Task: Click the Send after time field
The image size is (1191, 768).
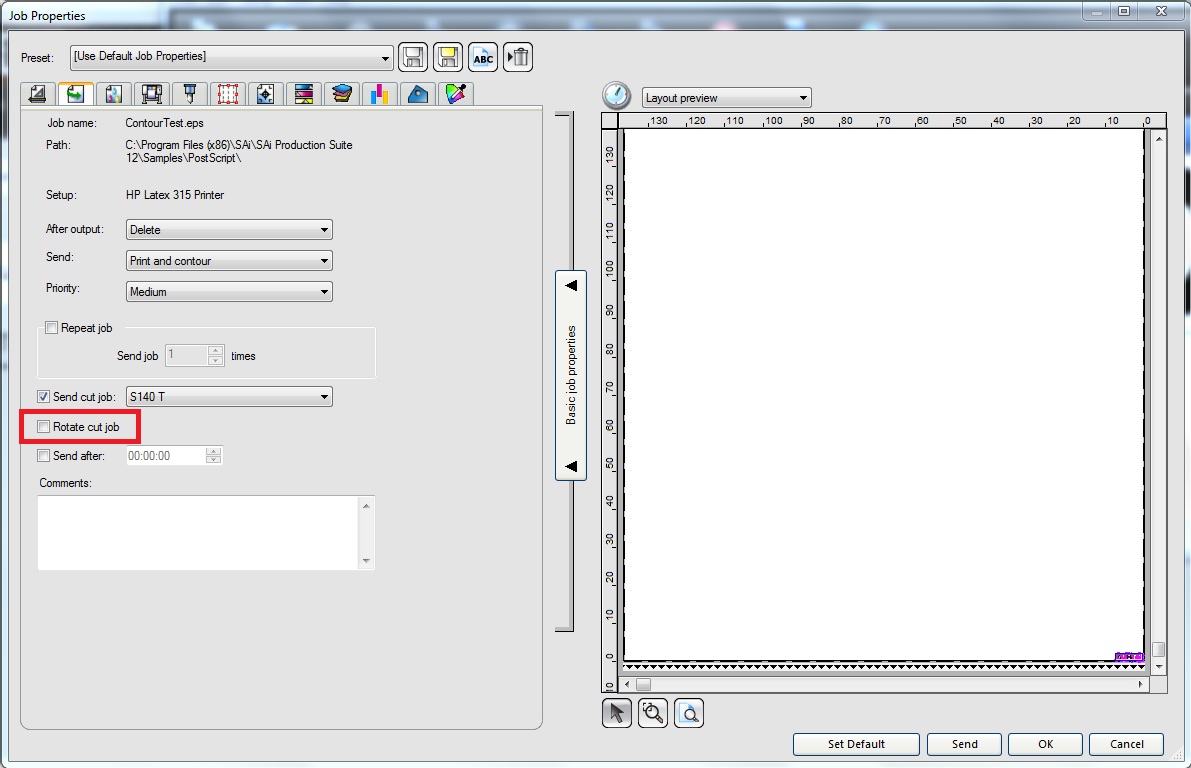Action: 166,456
